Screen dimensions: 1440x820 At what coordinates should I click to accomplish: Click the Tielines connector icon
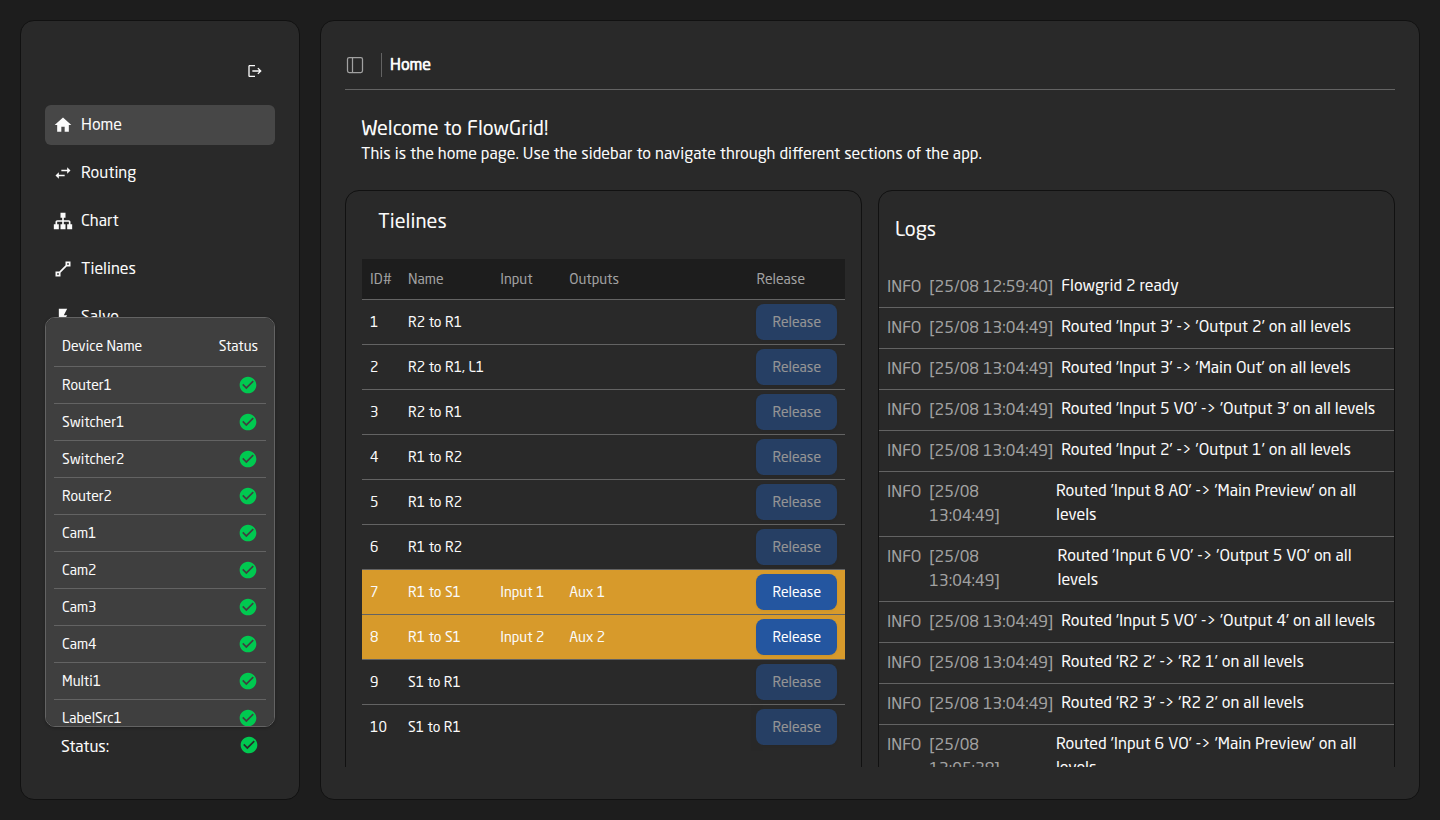(x=63, y=269)
